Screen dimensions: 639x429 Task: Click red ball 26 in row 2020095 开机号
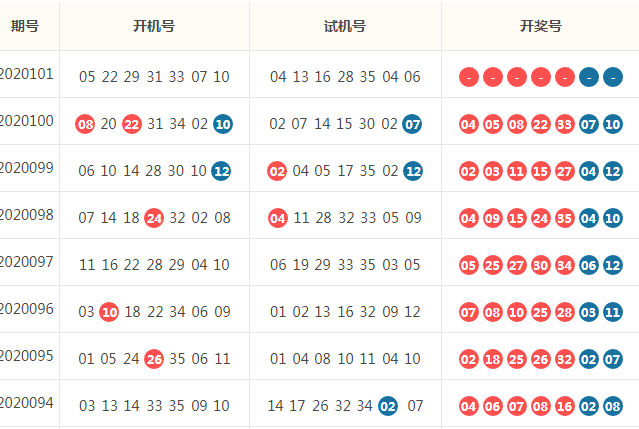[154, 359]
